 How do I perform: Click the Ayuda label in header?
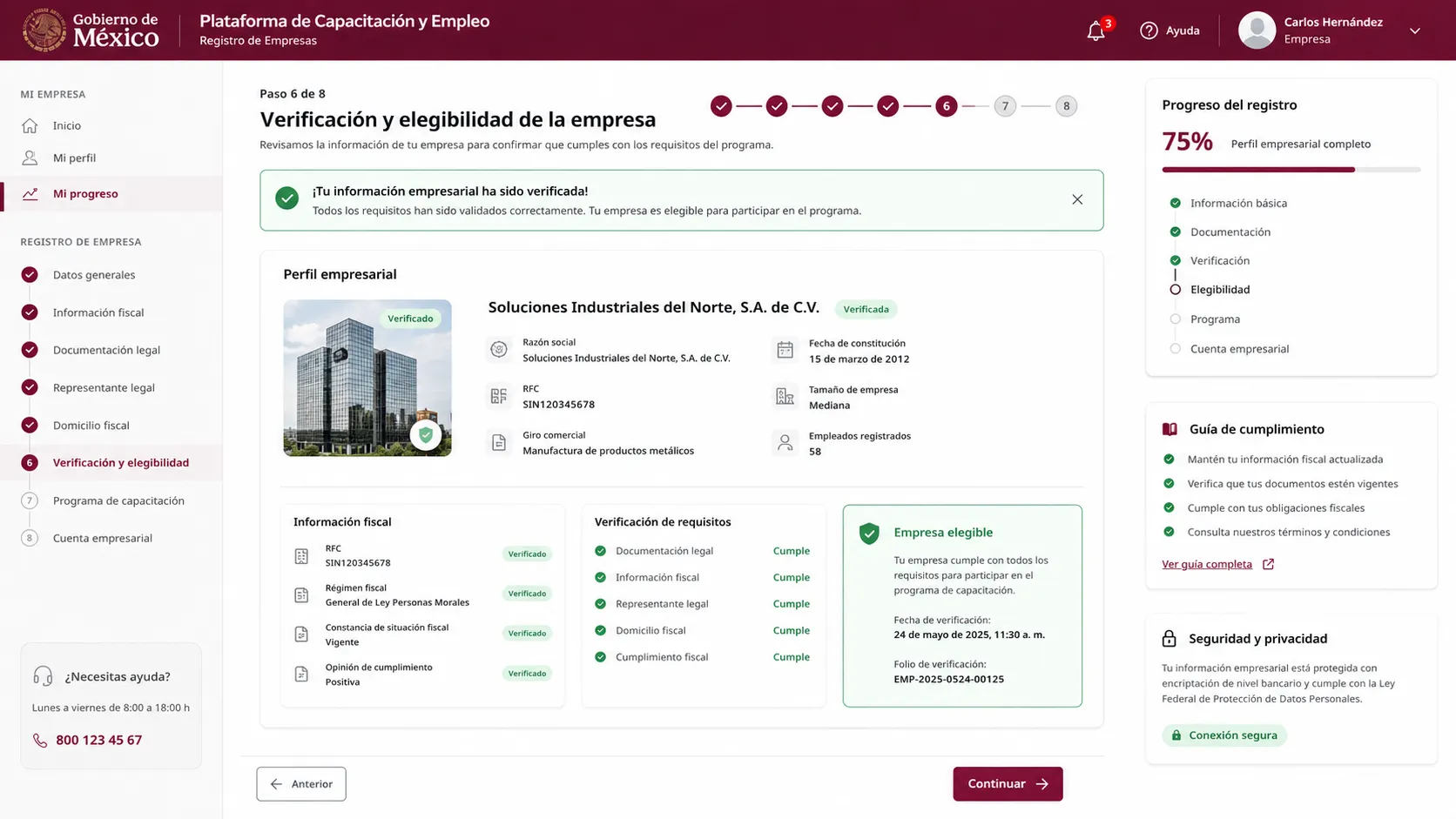[x=1183, y=30]
